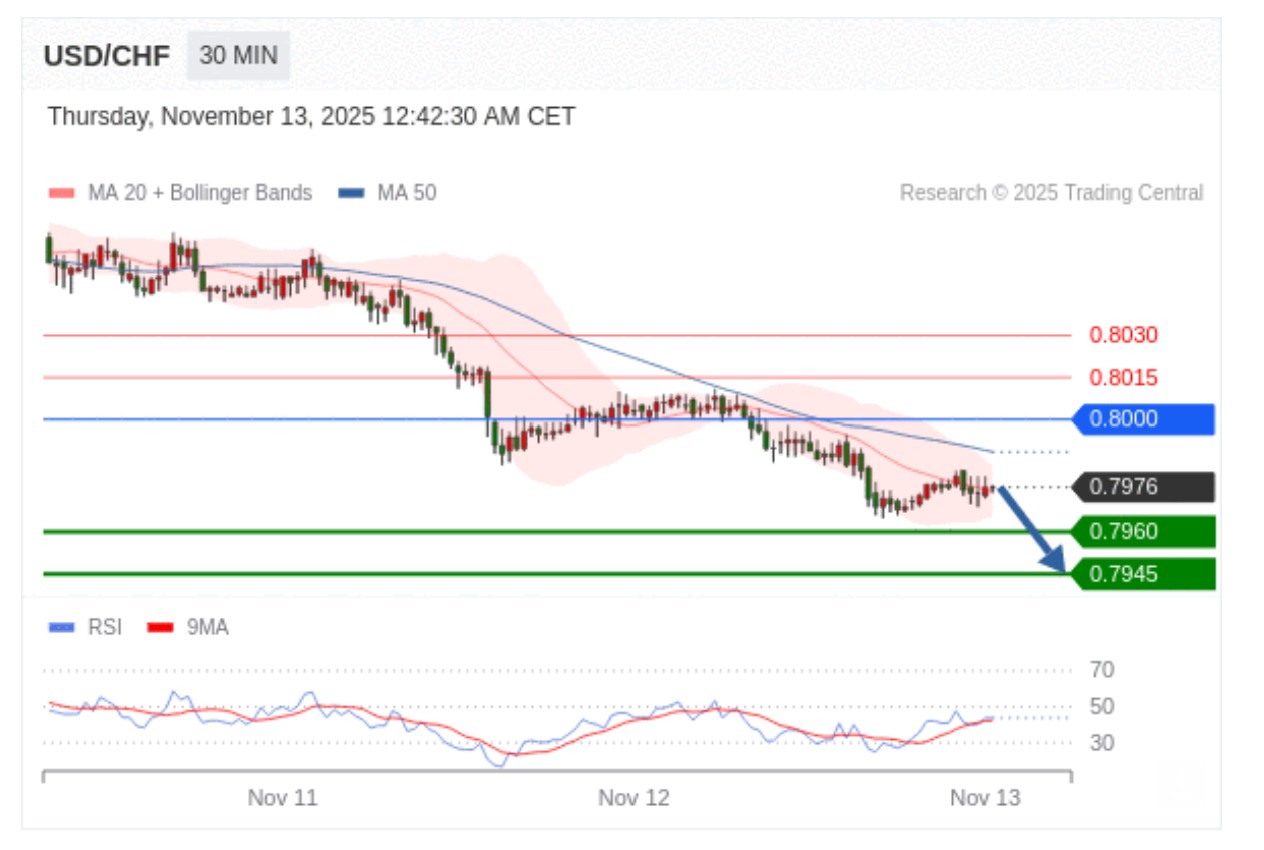Click the Nov 12 date axis label
The height and width of the screenshot is (850, 1264).
pyautogui.click(x=633, y=798)
